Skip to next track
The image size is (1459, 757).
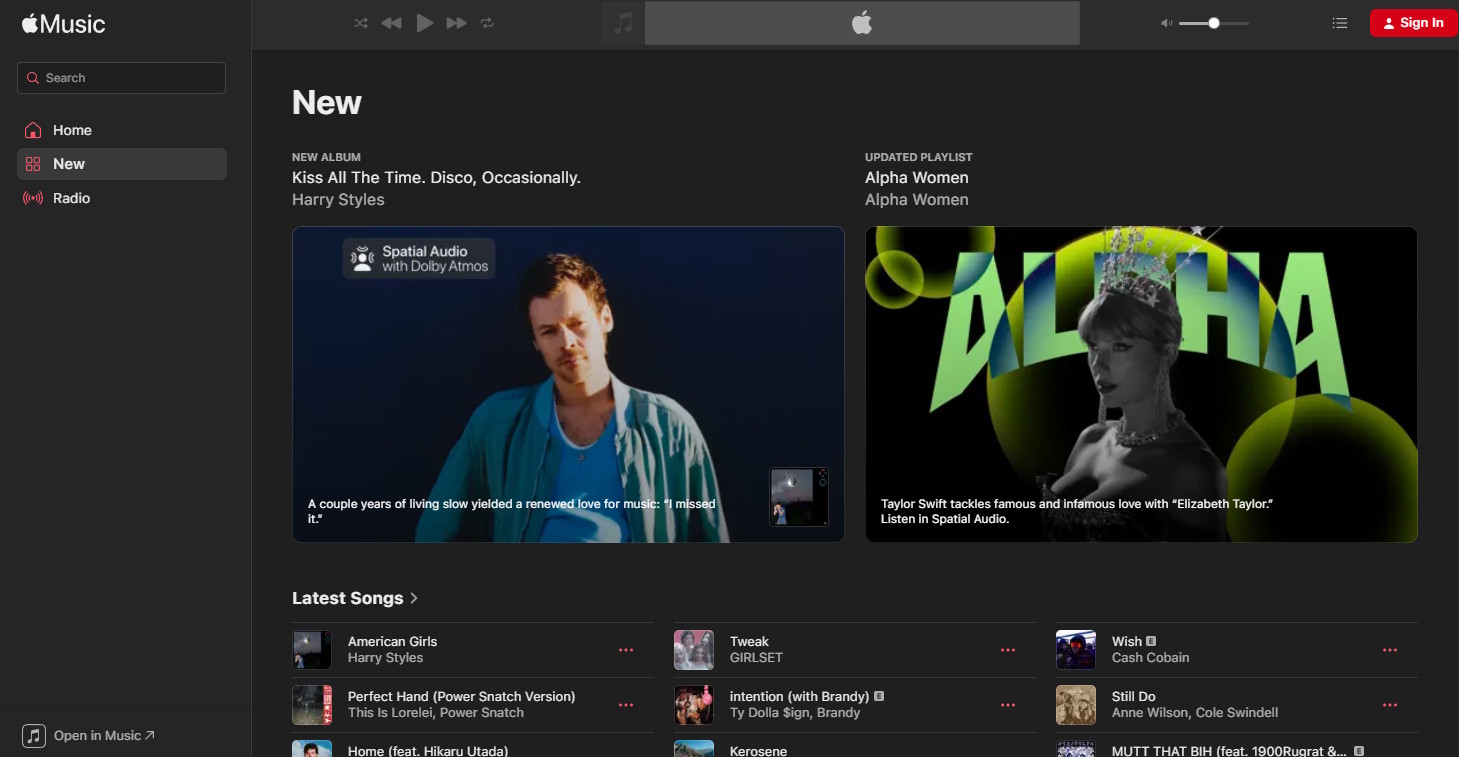pyautogui.click(x=456, y=23)
